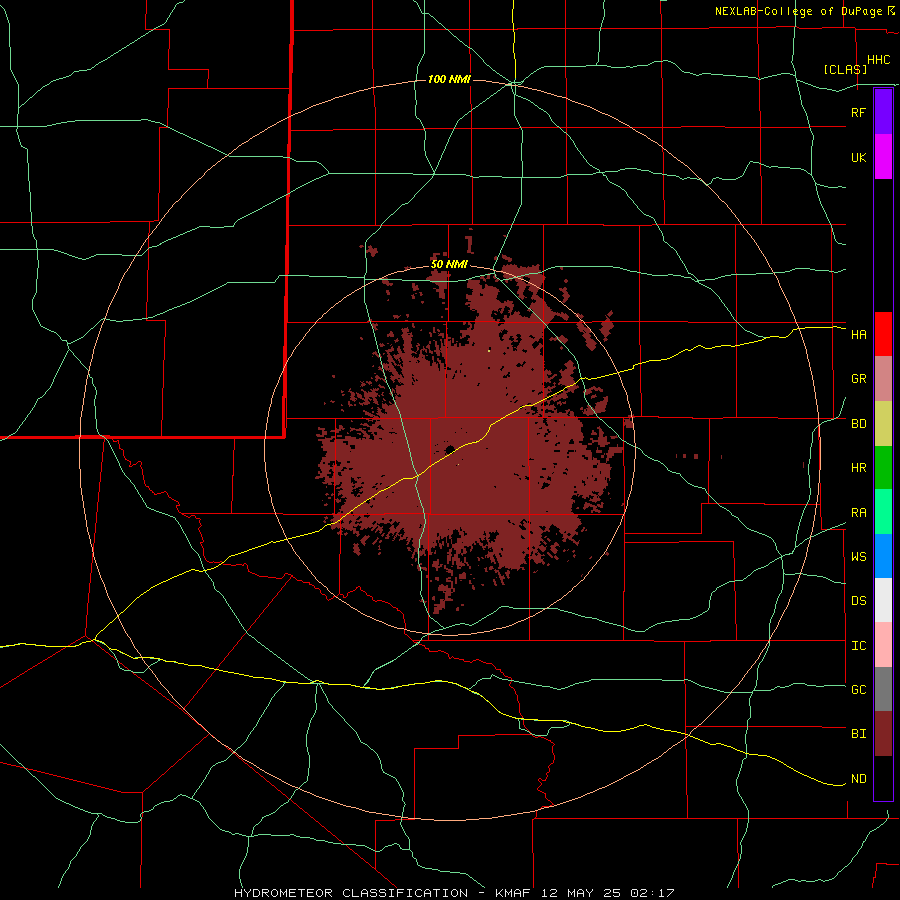Click the WS blue legend swatch
The width and height of the screenshot is (900, 900).
(x=883, y=556)
